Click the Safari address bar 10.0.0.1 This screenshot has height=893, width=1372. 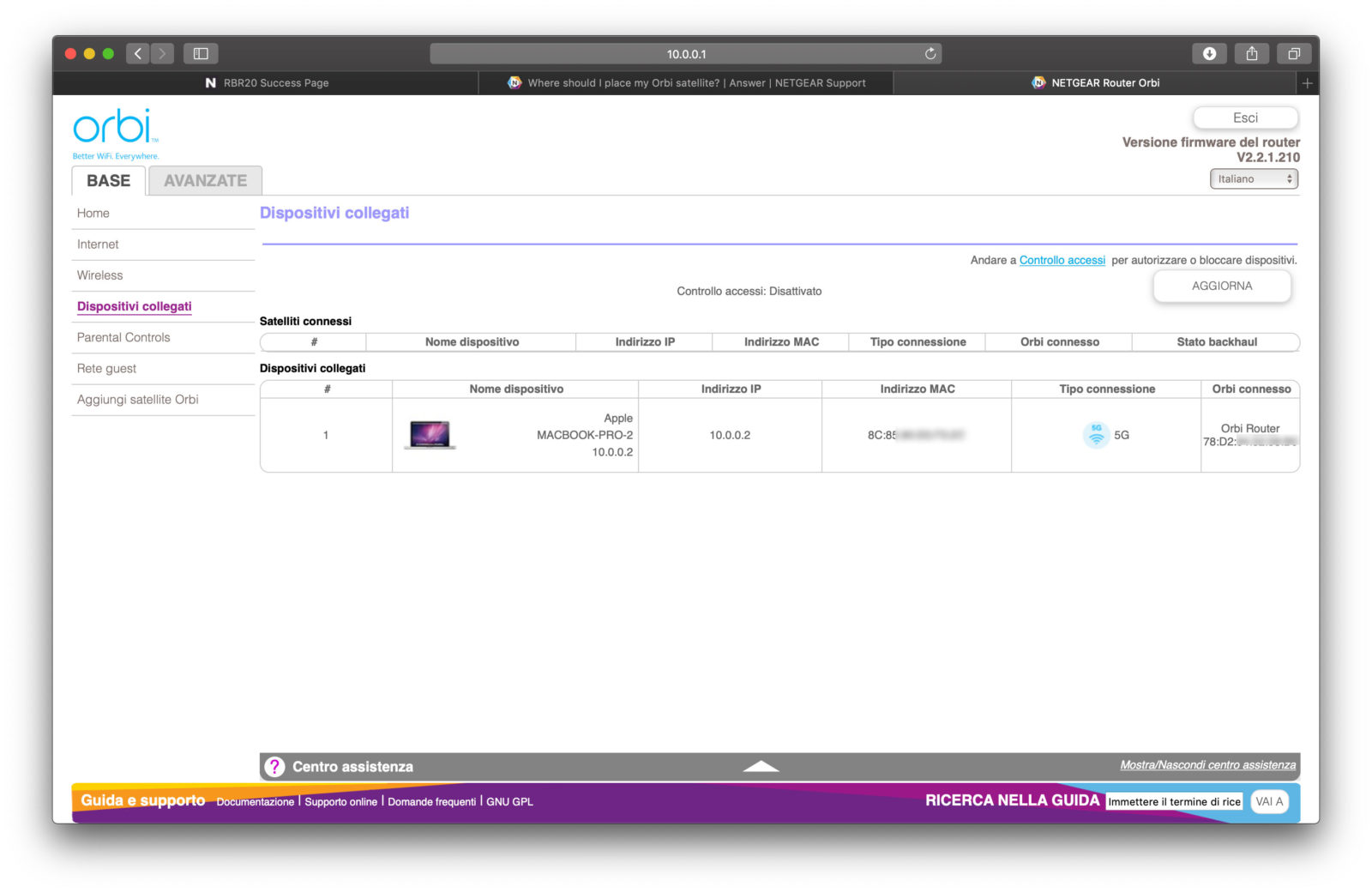686,54
